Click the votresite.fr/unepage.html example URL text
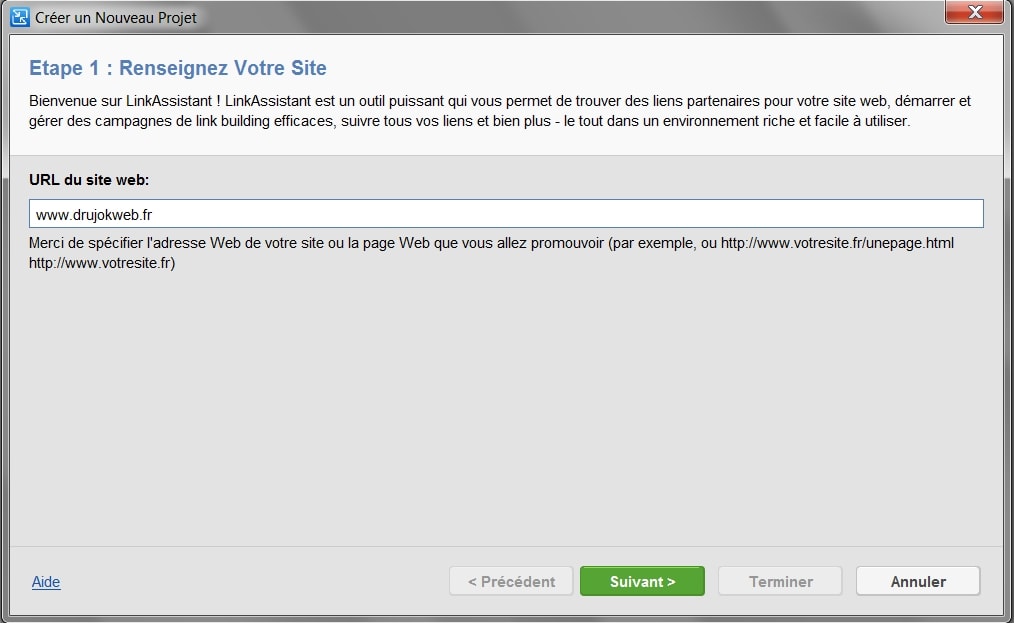1014x623 pixels. [x=837, y=243]
